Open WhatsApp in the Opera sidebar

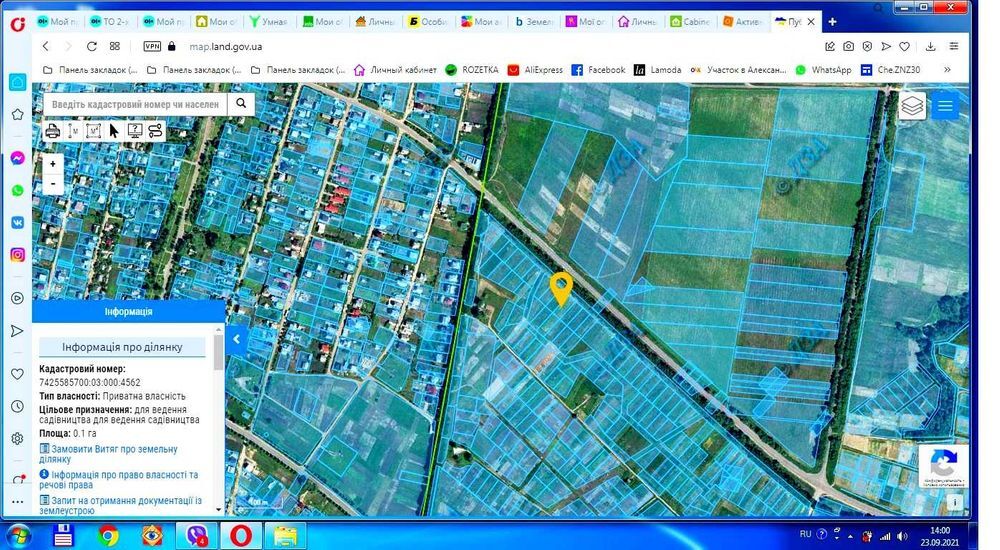coord(17,190)
